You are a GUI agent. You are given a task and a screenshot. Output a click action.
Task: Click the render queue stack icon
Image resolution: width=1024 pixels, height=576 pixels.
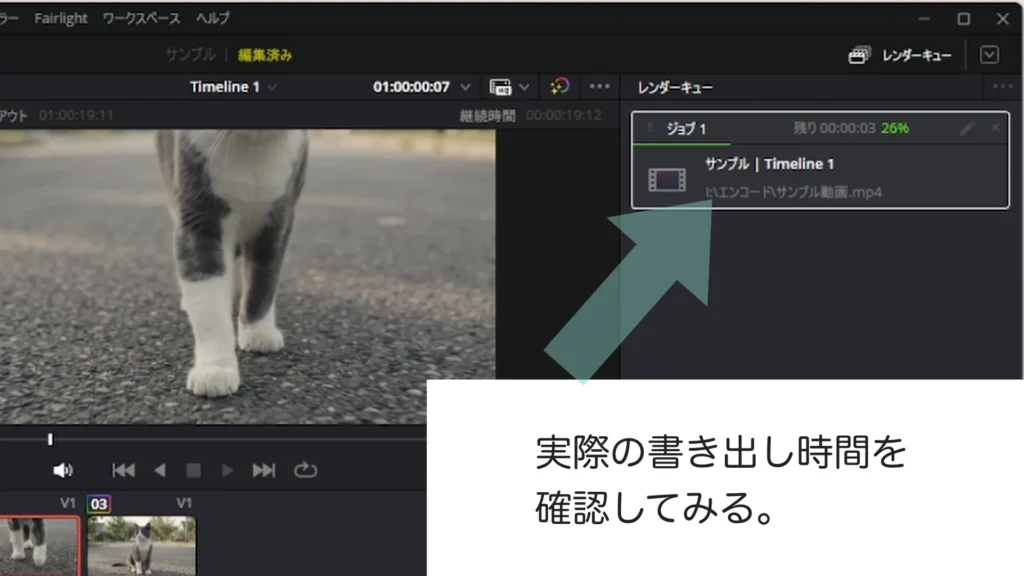point(859,56)
